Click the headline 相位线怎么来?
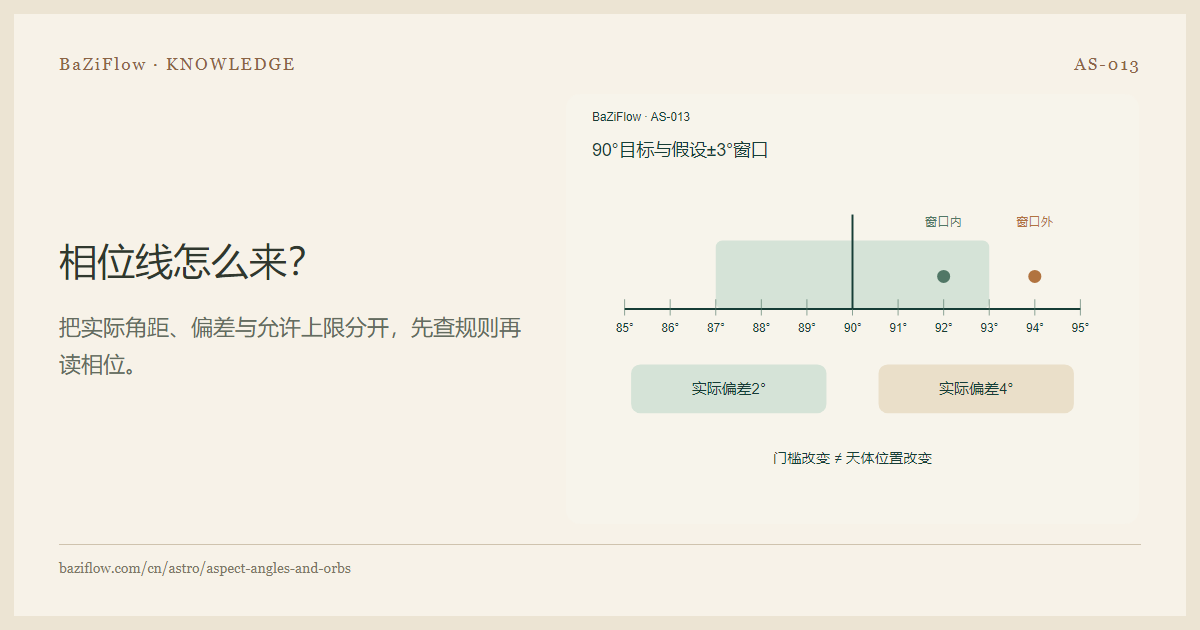Image resolution: width=1200 pixels, height=630 pixels. point(182,263)
